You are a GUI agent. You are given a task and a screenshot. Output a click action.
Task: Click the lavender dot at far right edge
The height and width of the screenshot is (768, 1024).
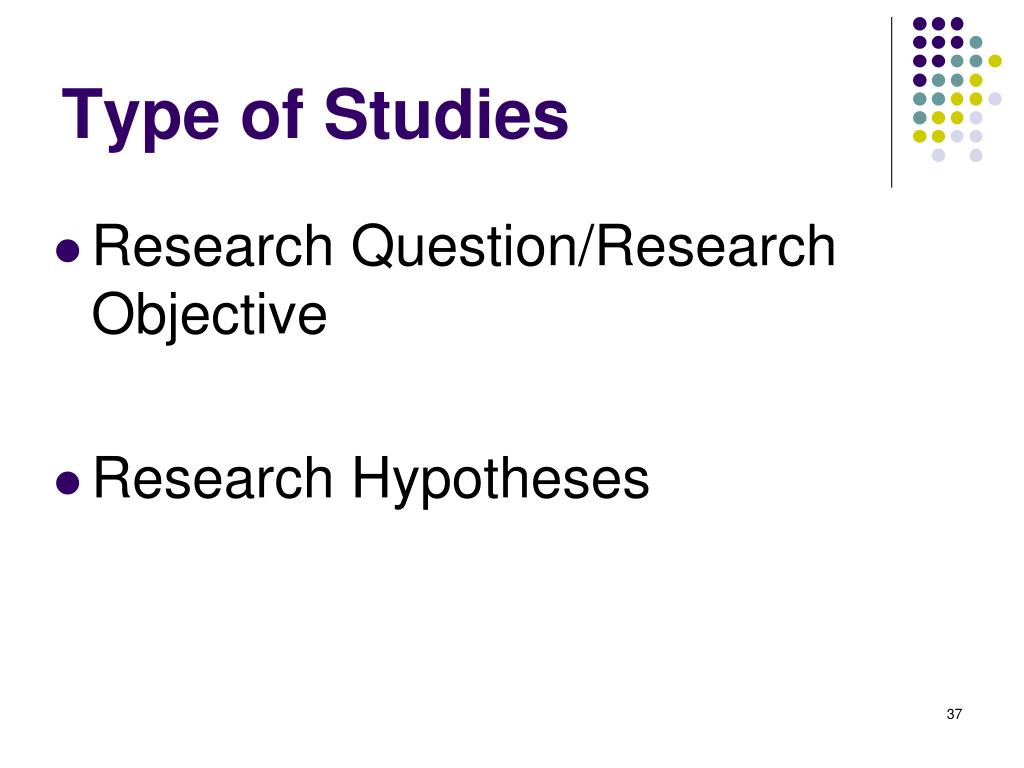point(995,99)
